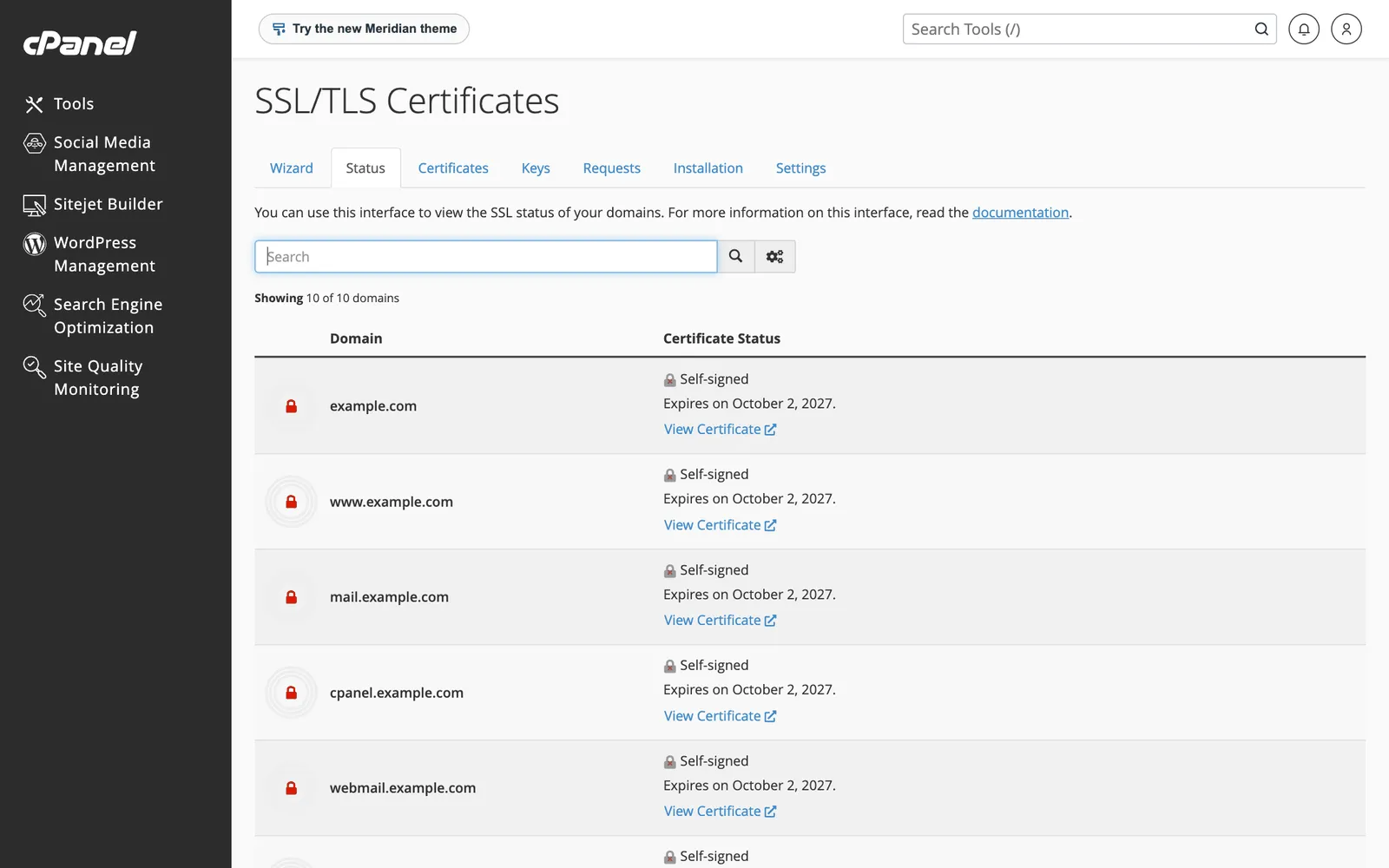
Task: Focus the Search Tools input field
Action: (x=1076, y=29)
